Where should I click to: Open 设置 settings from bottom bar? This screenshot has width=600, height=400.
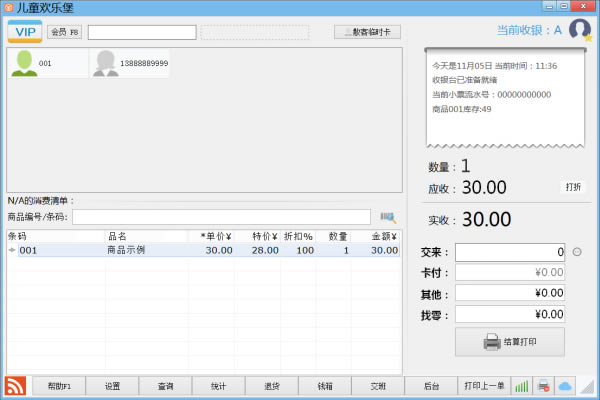click(x=112, y=385)
